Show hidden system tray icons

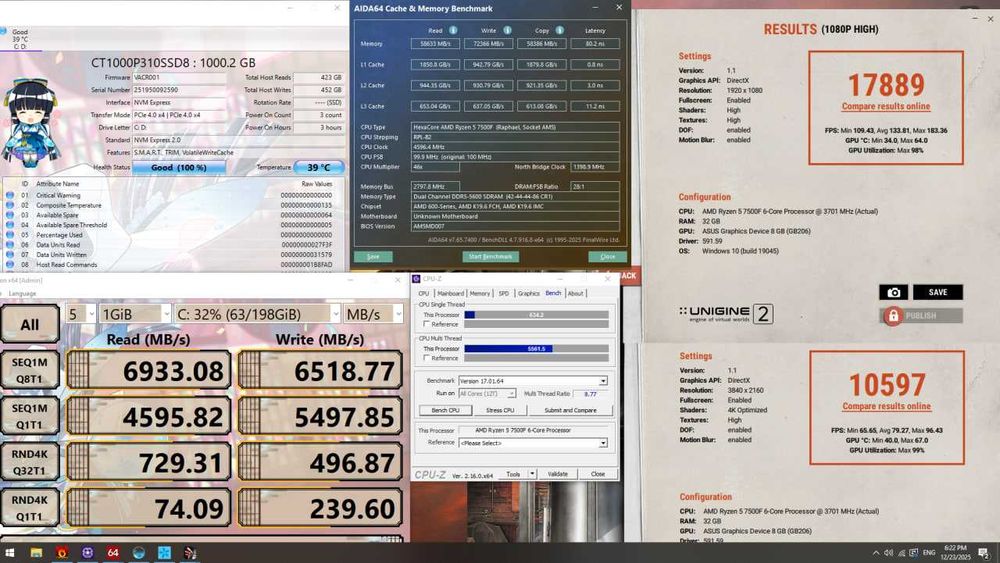(x=876, y=553)
